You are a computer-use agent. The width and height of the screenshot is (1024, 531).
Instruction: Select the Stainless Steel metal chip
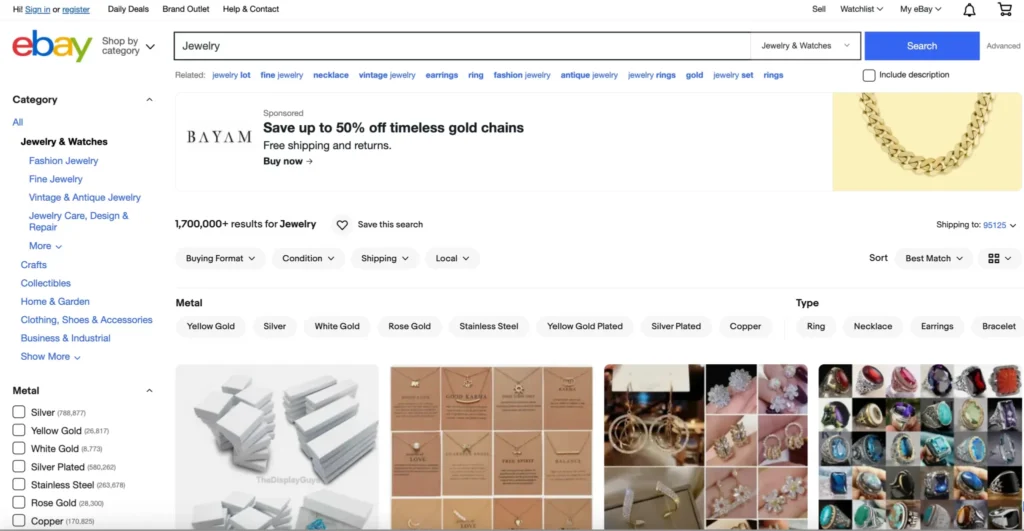coord(488,327)
